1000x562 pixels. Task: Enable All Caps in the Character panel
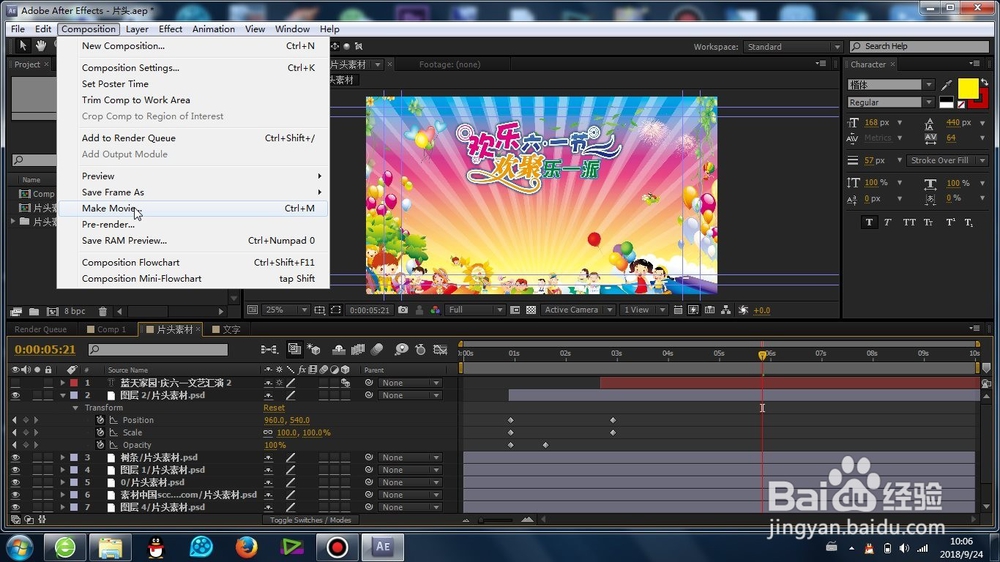(909, 222)
